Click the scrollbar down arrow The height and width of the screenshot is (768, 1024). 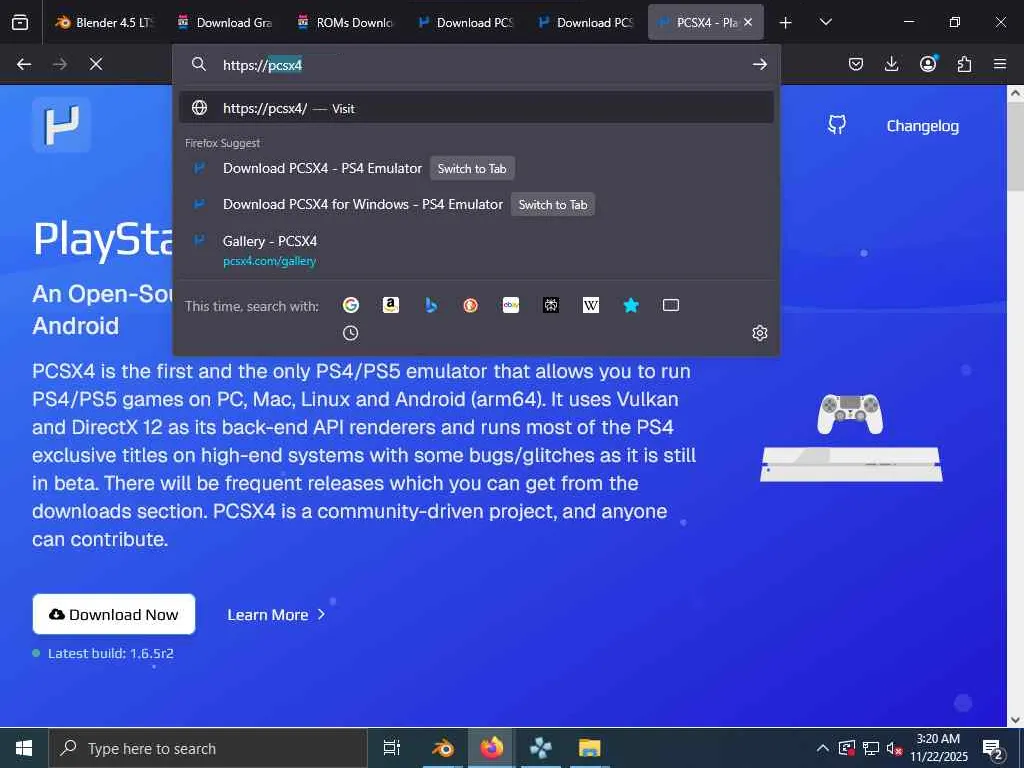click(1015, 720)
